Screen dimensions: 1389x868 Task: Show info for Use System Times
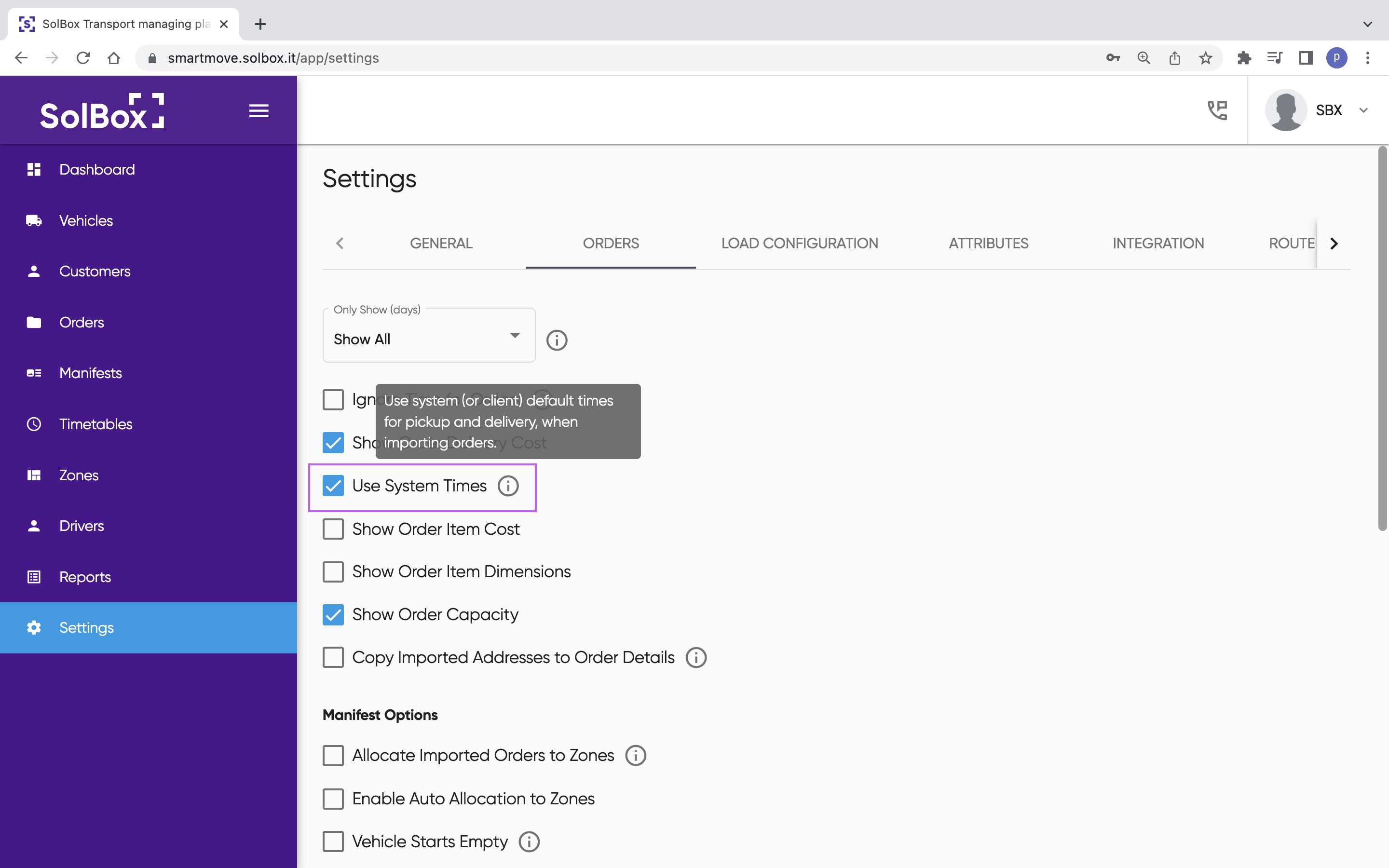pos(508,486)
